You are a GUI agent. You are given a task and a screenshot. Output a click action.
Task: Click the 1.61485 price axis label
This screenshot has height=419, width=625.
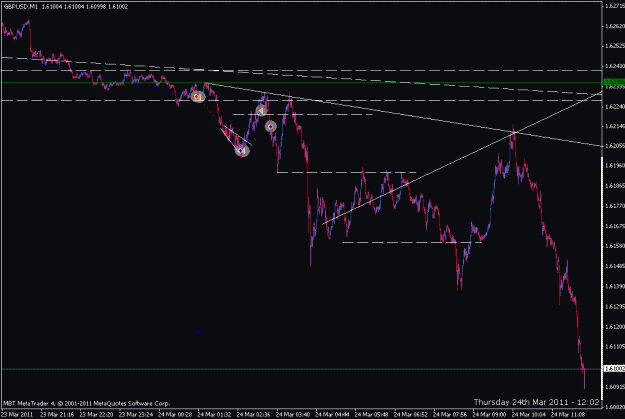tap(615, 266)
